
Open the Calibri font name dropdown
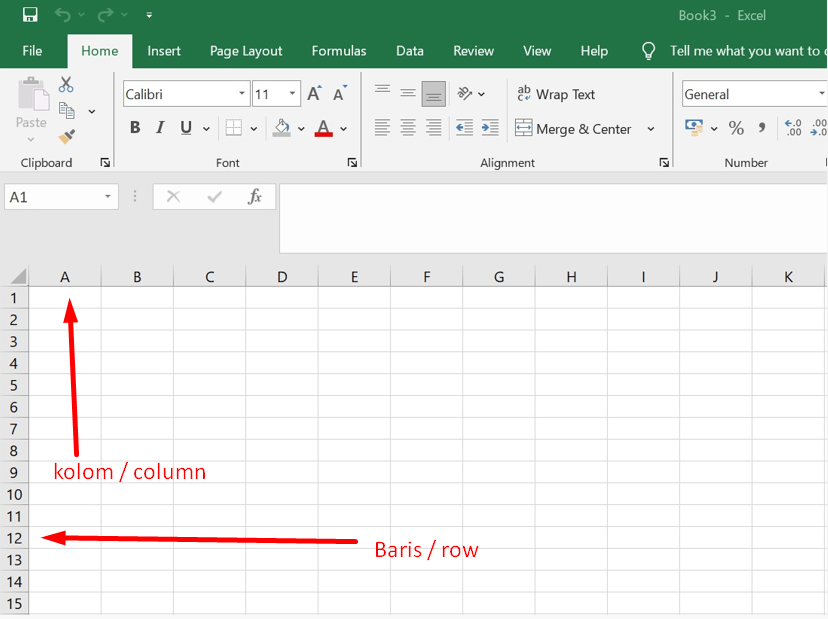pos(242,94)
